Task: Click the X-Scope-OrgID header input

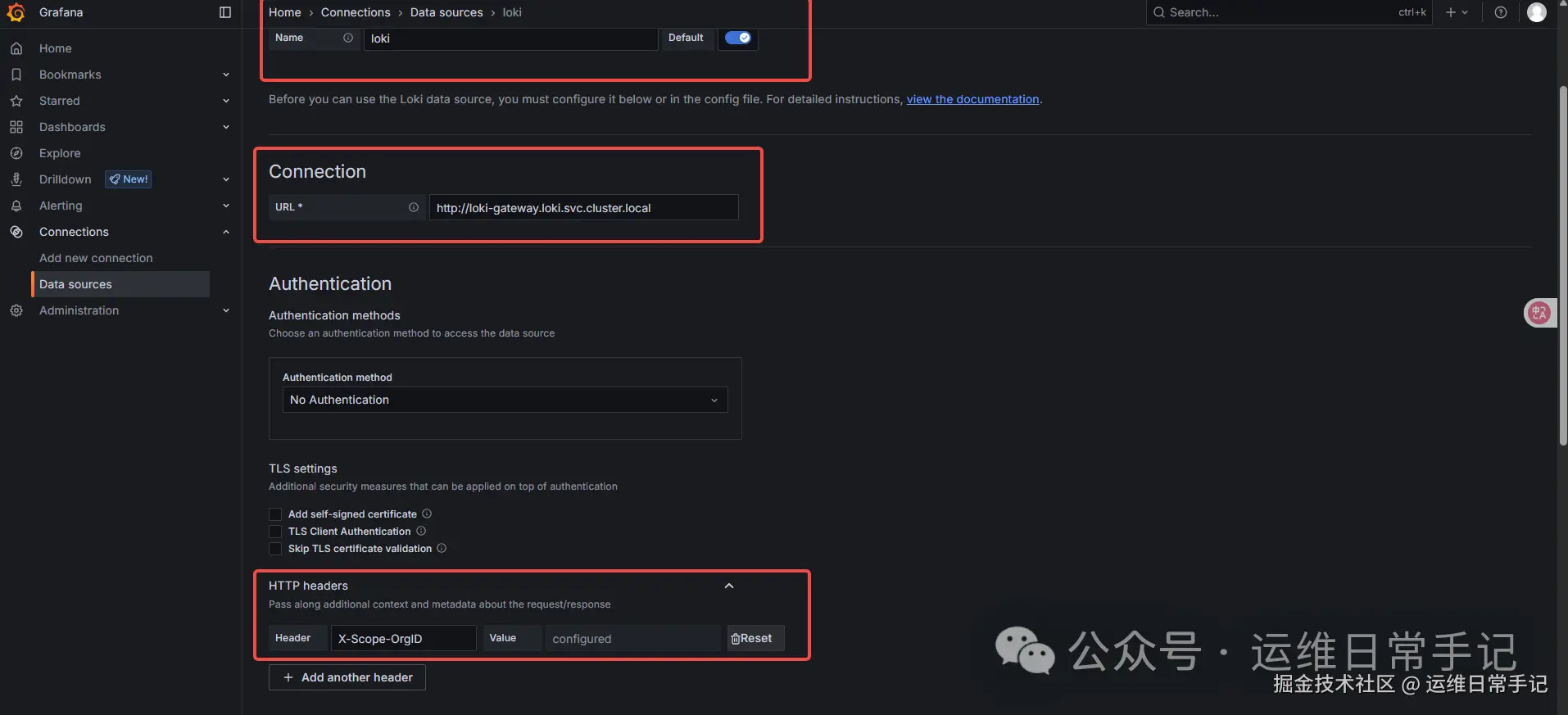Action: [403, 638]
